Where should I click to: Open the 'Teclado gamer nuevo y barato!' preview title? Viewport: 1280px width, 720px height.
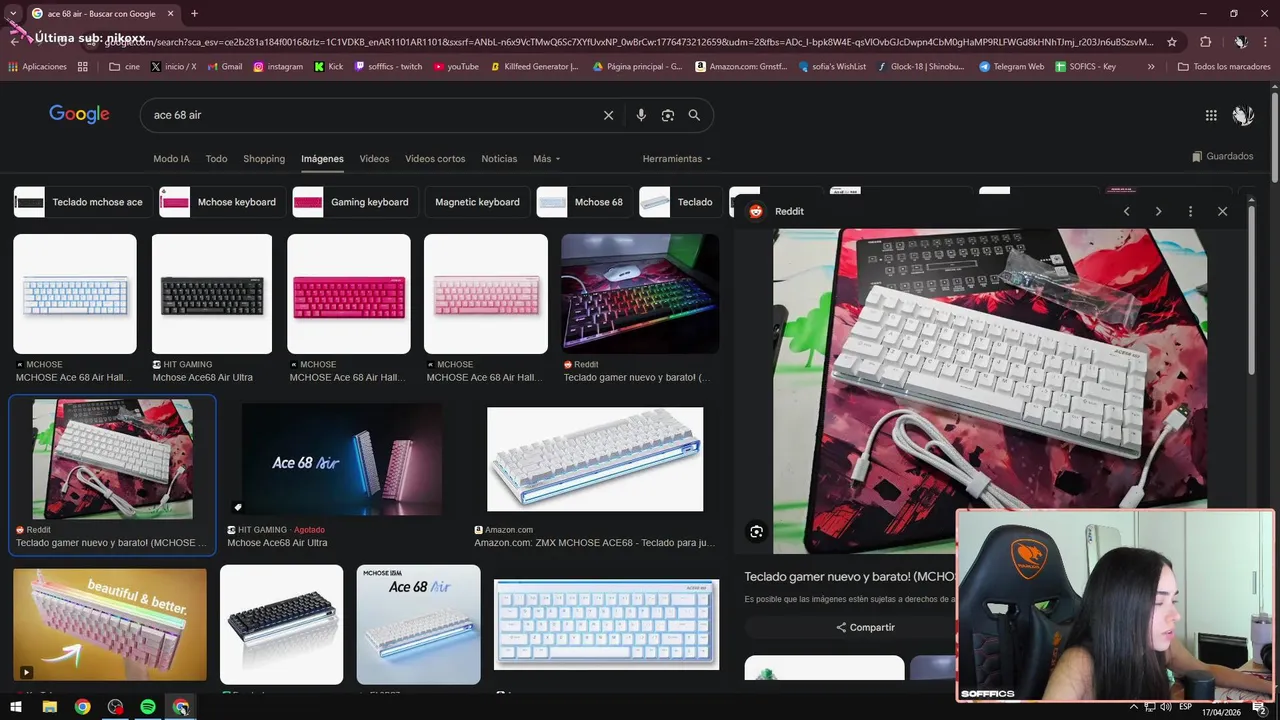(849, 577)
